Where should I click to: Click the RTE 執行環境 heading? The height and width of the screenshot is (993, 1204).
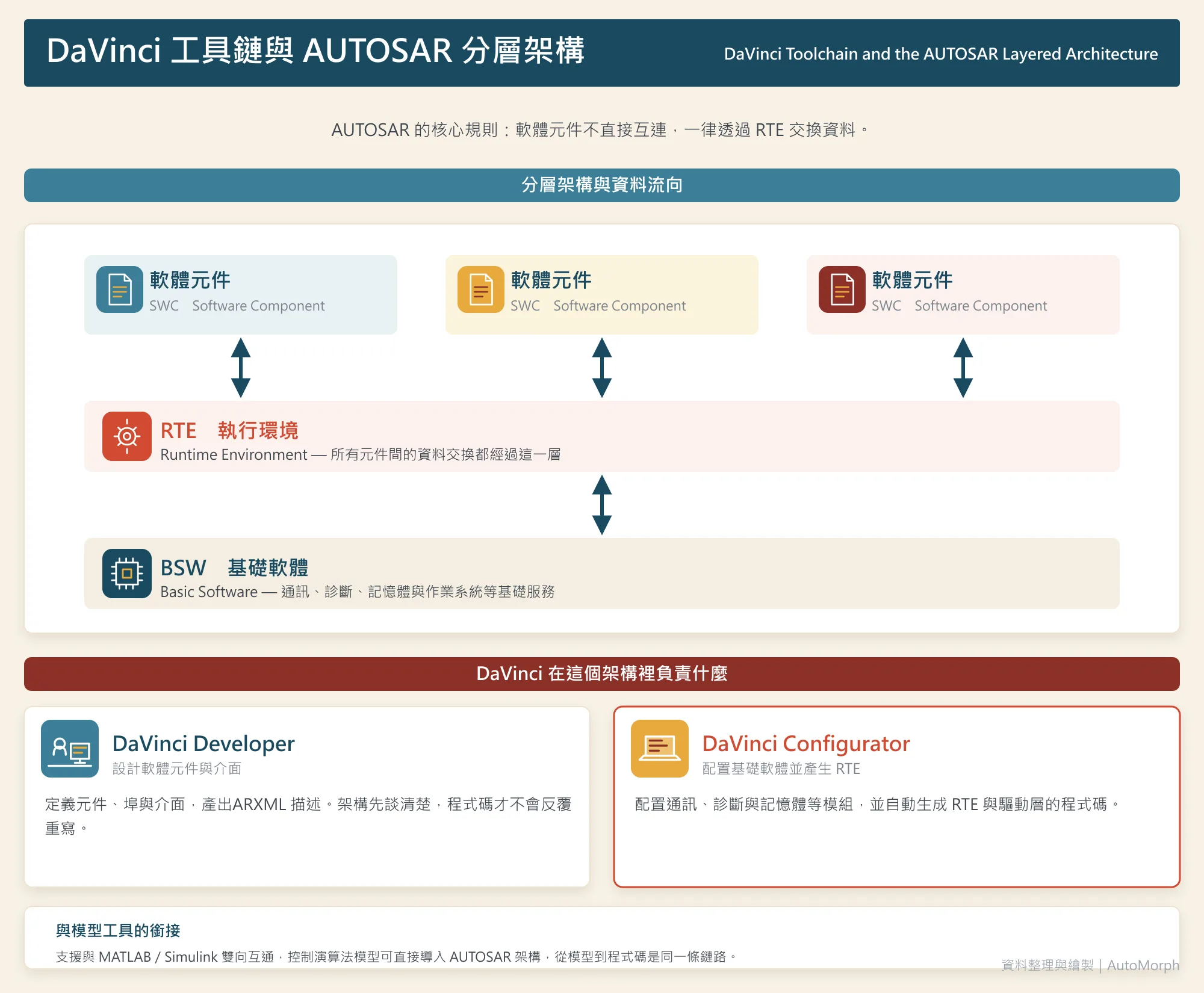229,431
